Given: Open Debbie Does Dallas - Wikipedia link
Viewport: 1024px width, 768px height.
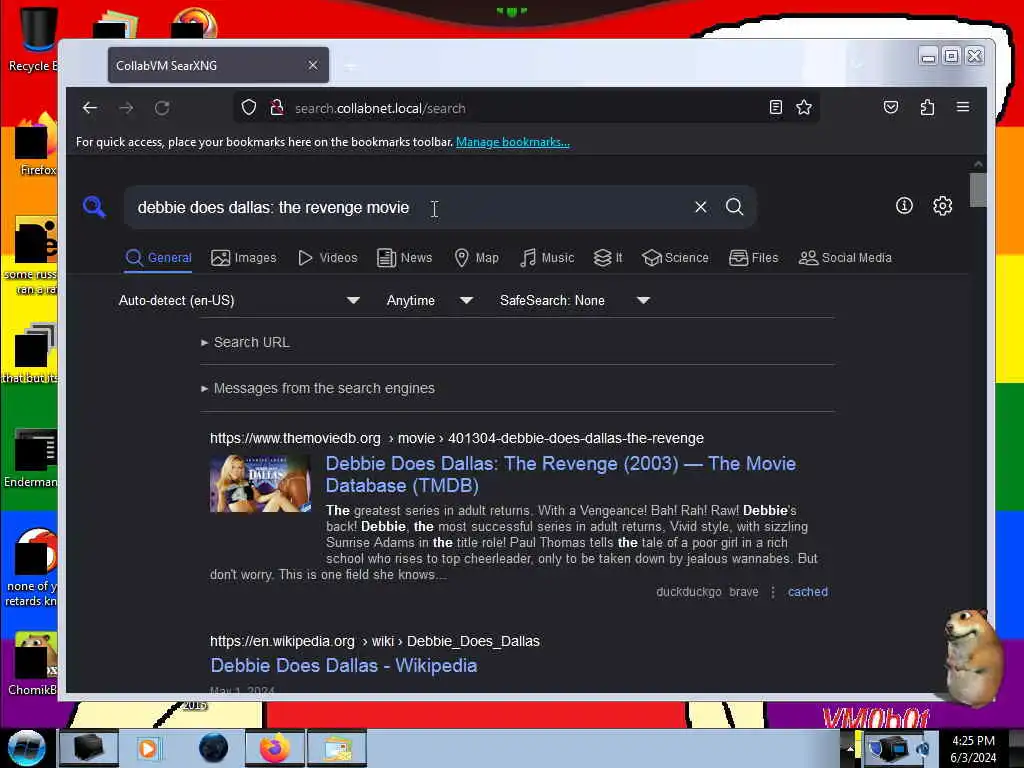Looking at the screenshot, I should point(344,665).
